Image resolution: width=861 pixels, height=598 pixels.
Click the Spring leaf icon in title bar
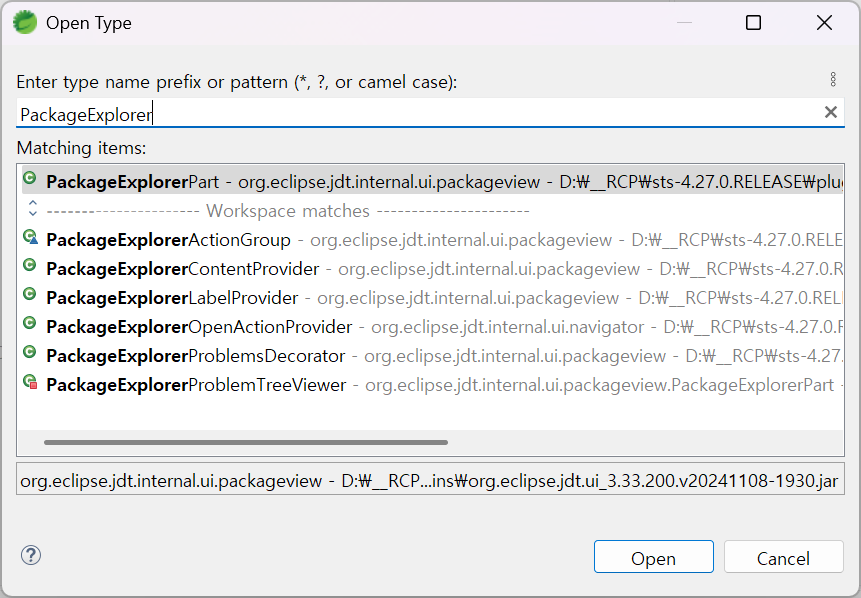(25, 23)
